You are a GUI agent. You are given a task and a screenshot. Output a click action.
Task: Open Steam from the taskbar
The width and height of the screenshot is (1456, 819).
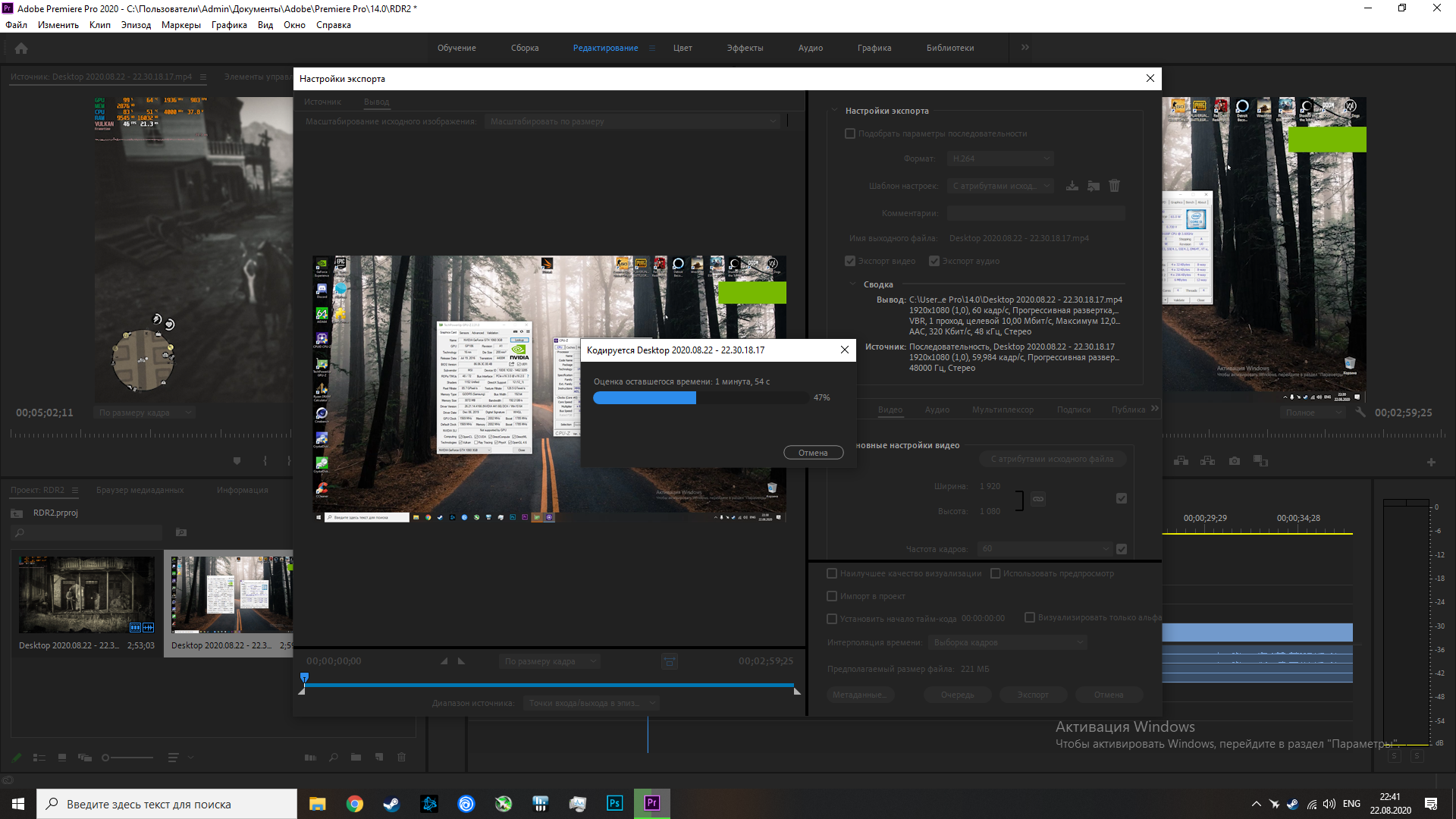click(x=391, y=803)
